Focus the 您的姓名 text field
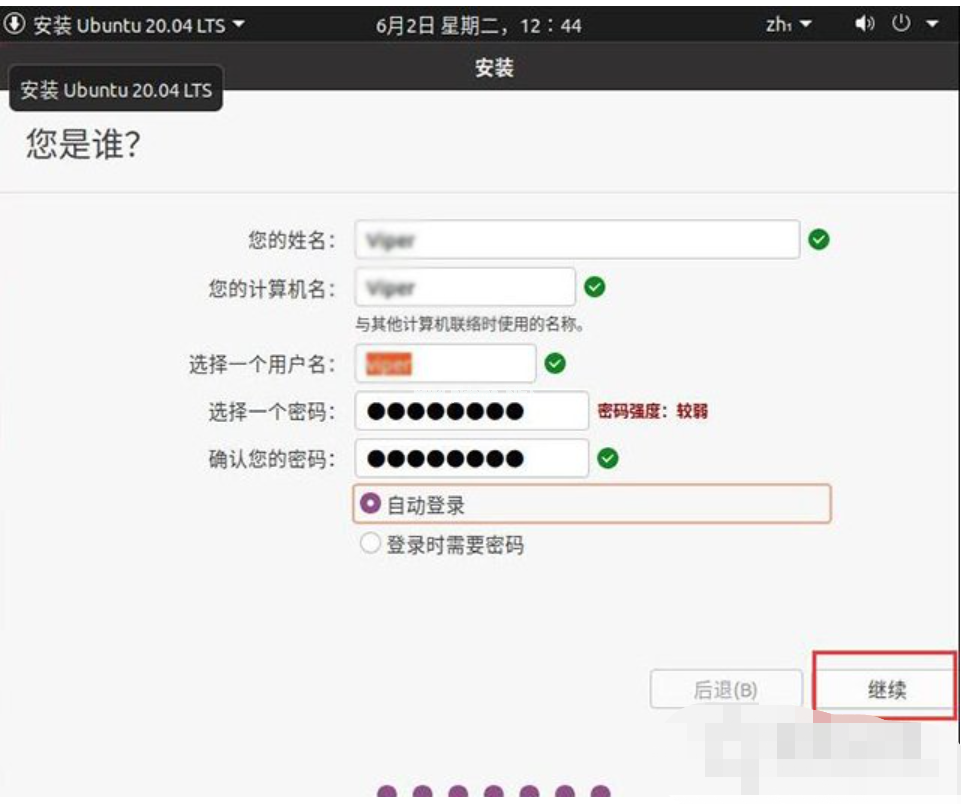Image resolution: width=961 pixels, height=804 pixels. pyautogui.click(x=577, y=240)
